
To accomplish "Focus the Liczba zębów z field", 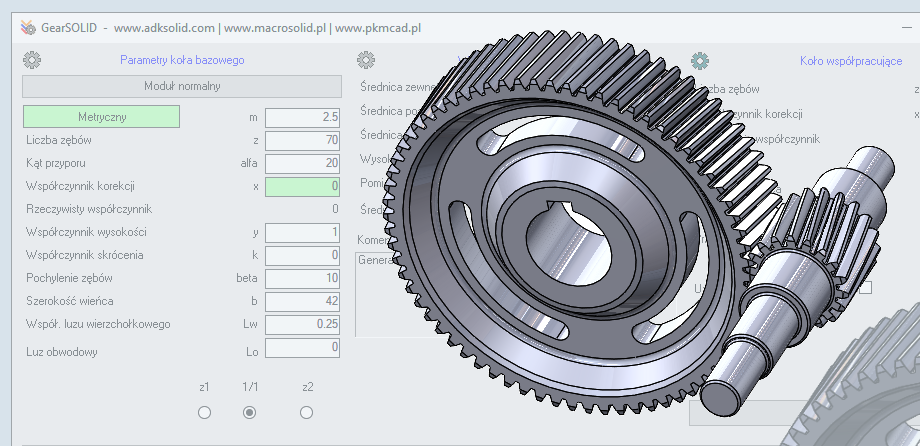I will (x=303, y=140).
